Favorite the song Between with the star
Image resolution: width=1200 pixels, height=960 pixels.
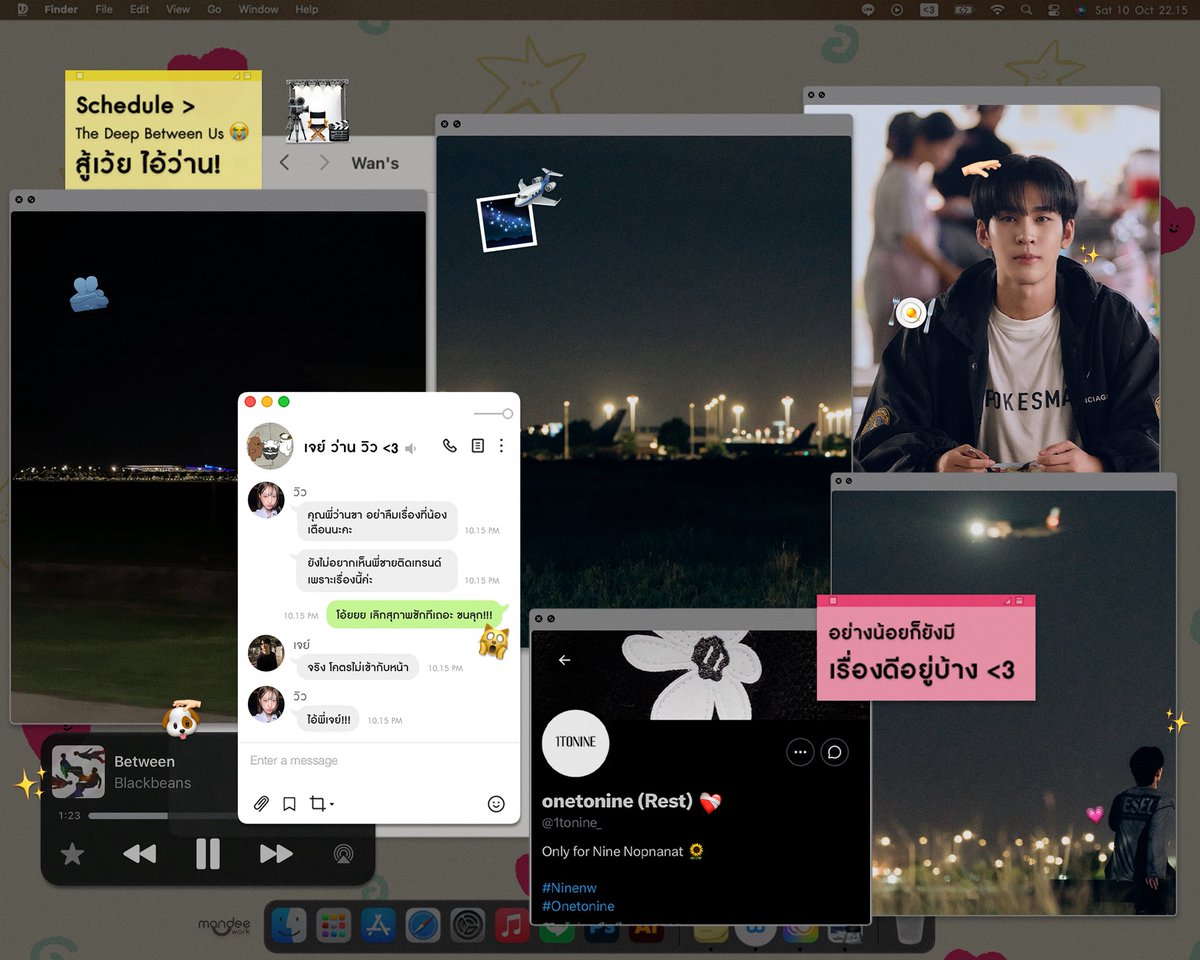(72, 854)
